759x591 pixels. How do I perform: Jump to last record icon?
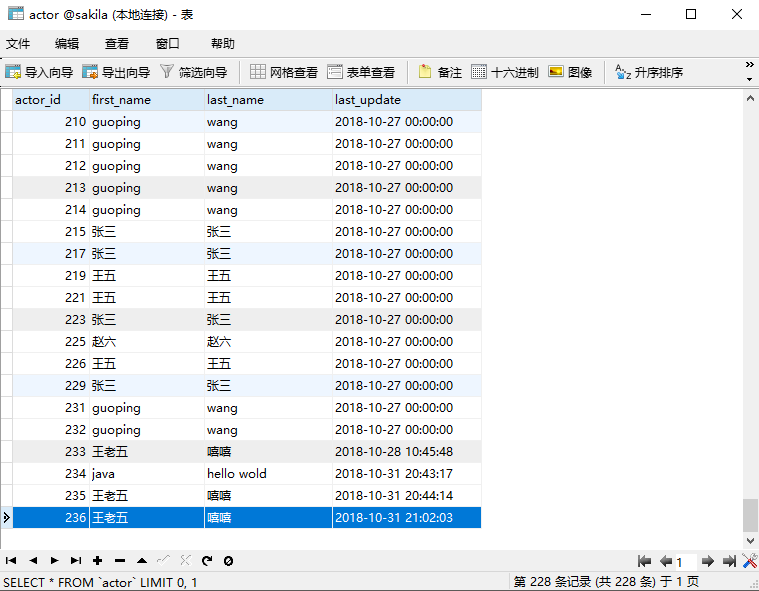point(76,561)
